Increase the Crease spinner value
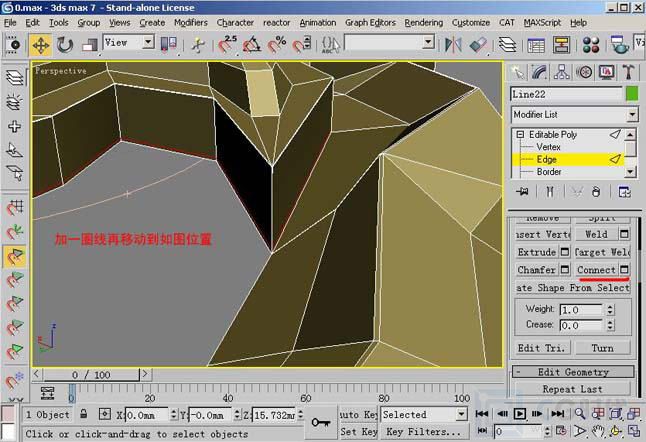Viewport: 646px width, 442px height. [x=610, y=322]
